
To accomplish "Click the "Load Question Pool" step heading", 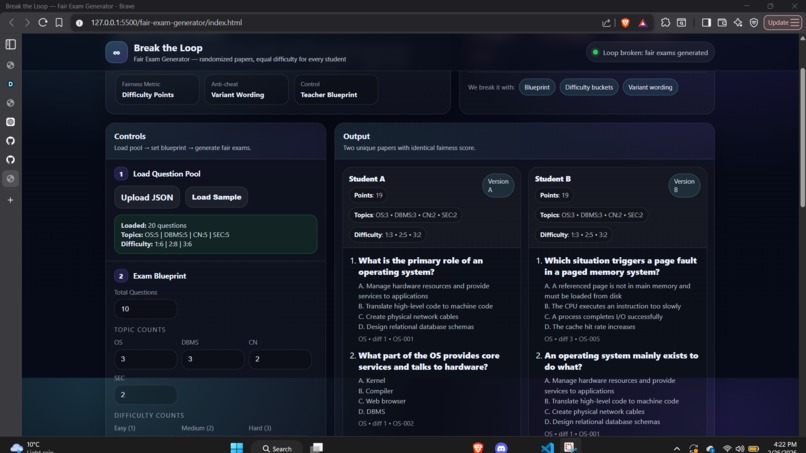I will [167, 174].
